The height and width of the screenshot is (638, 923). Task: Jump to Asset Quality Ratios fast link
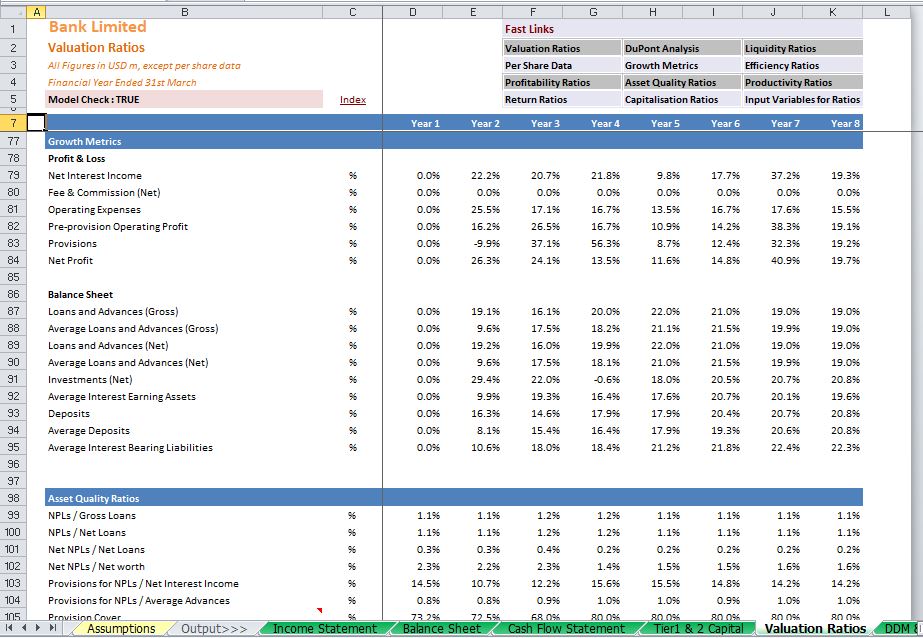[682, 82]
